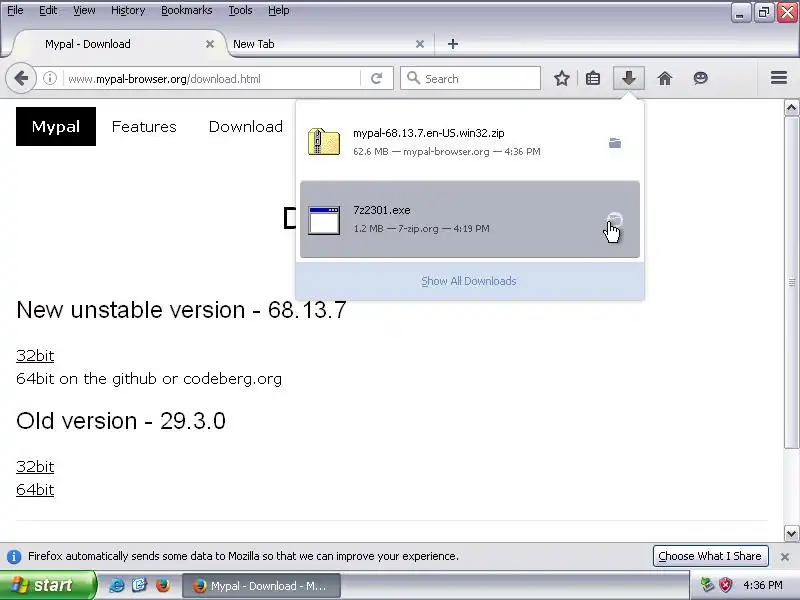Open the middle quick launch icon
The width and height of the screenshot is (800, 600).
(x=140, y=585)
